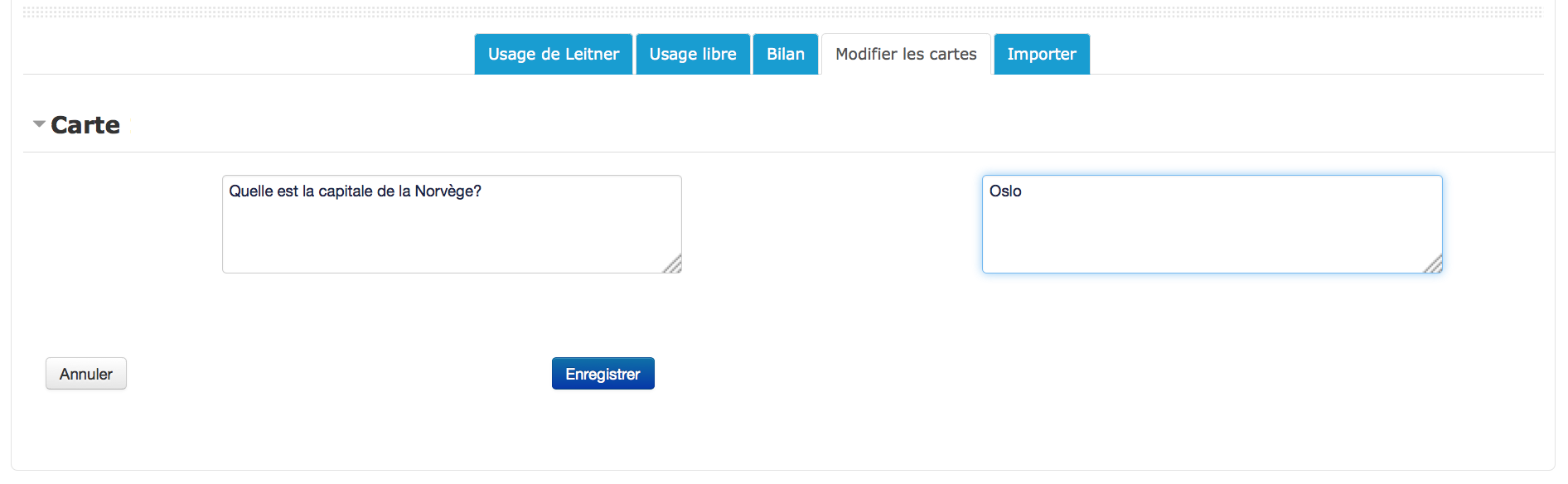Viewport: 1568px width, 484px height.
Task: Go to the Bilan tab
Action: point(785,55)
